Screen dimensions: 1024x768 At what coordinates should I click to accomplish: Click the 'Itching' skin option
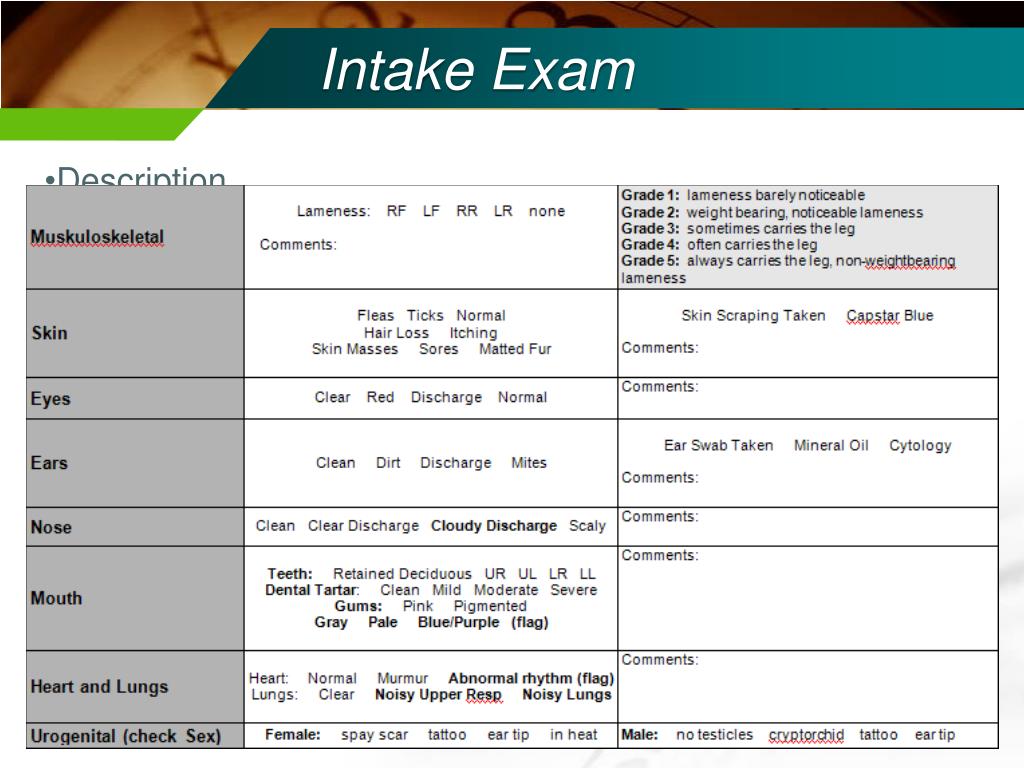473,332
